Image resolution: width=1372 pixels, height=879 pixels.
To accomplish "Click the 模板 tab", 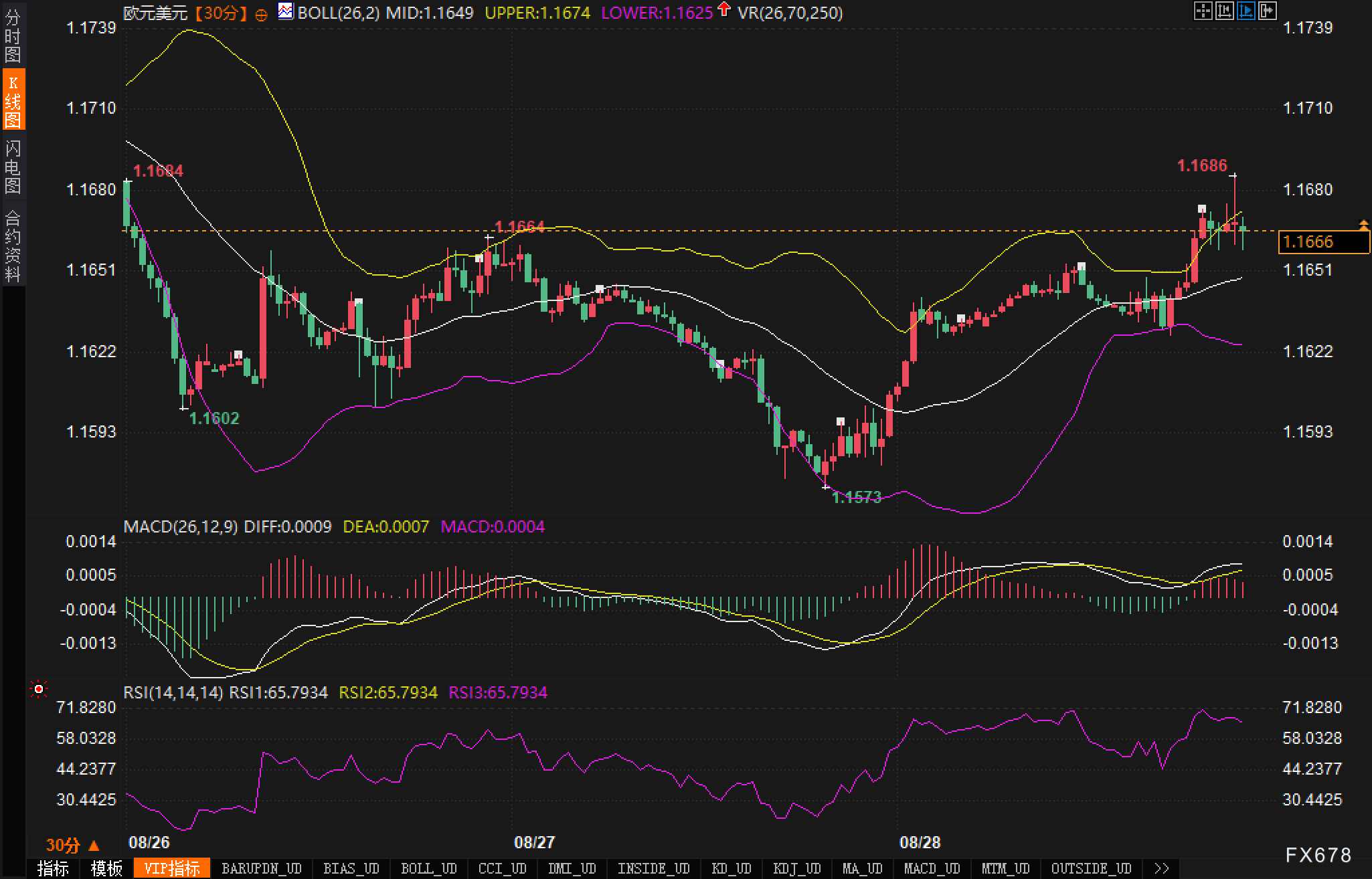I will [106, 868].
